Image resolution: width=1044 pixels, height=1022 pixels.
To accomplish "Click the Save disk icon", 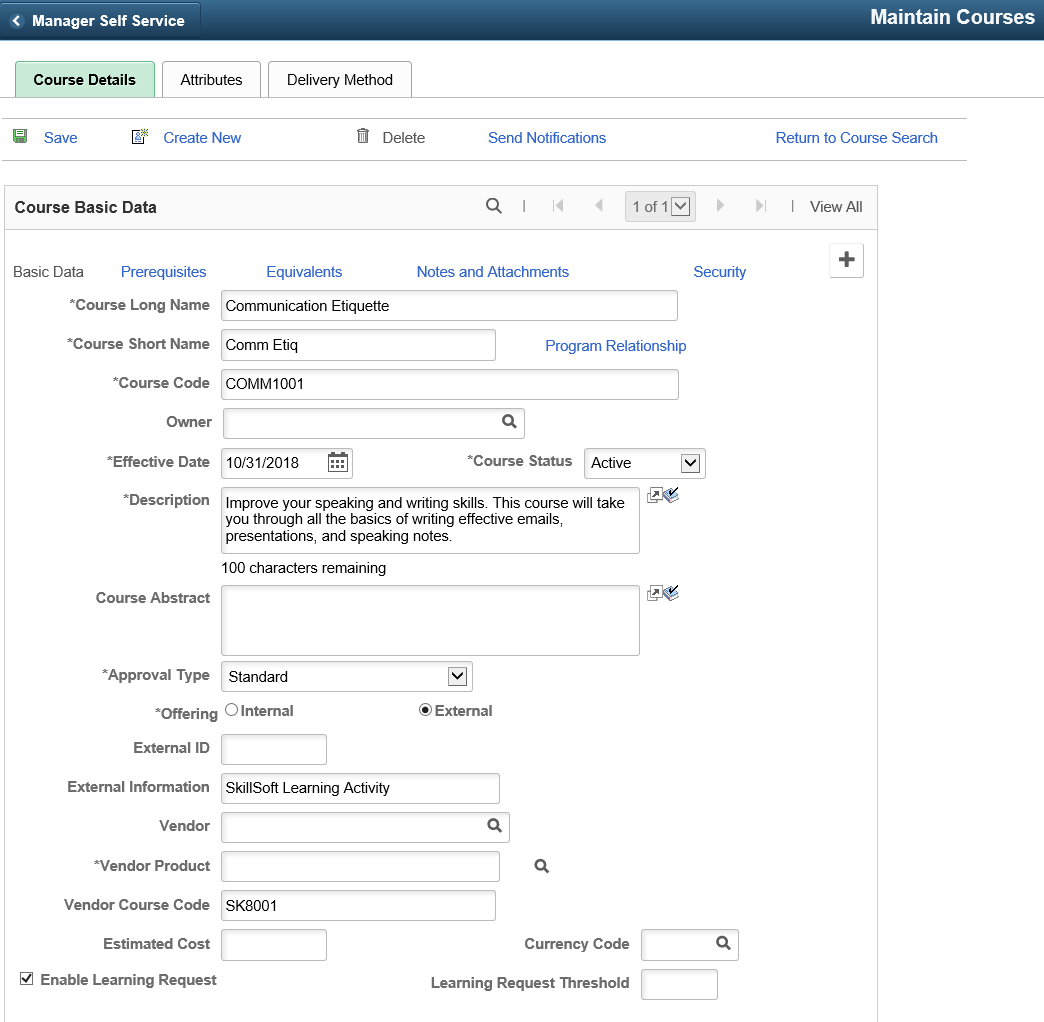I will click(20, 136).
